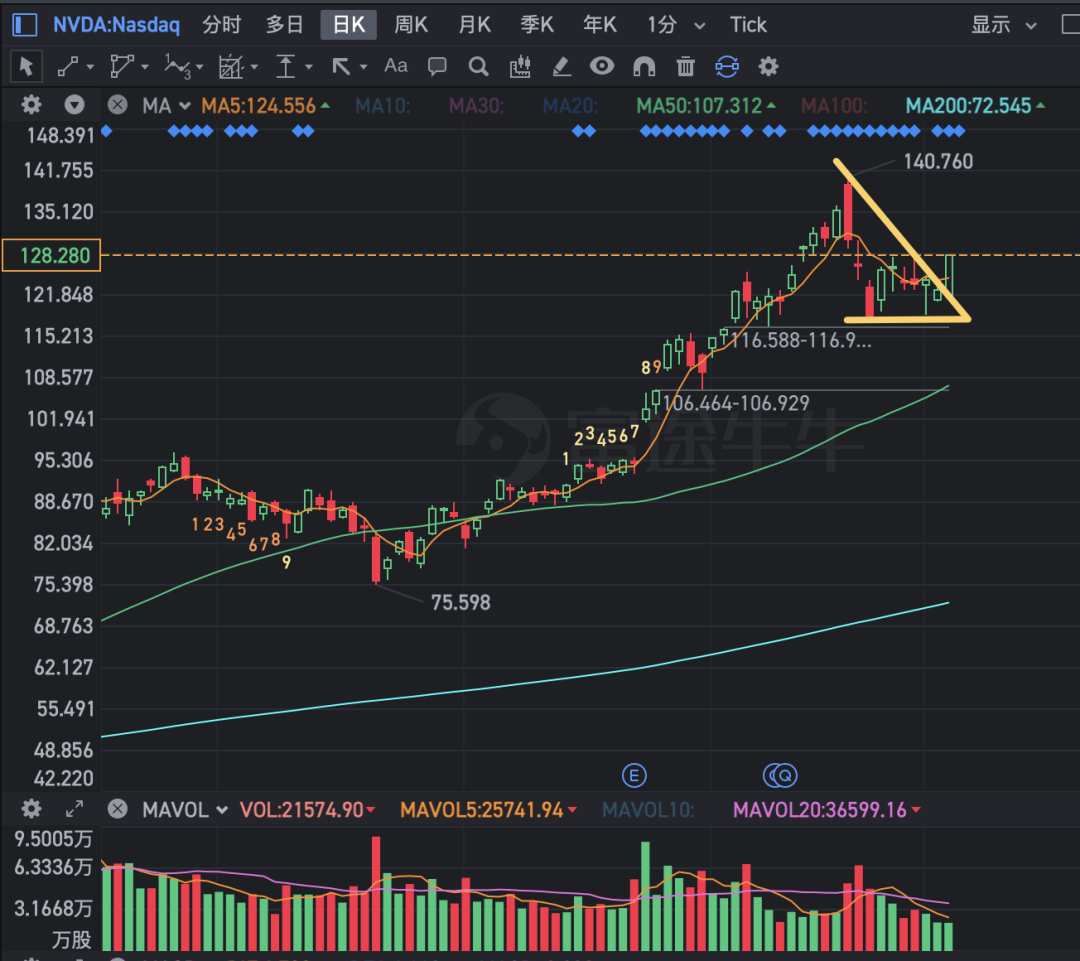The image size is (1080, 961).
Task: Select the arrow annotation tool
Action: click(x=341, y=67)
